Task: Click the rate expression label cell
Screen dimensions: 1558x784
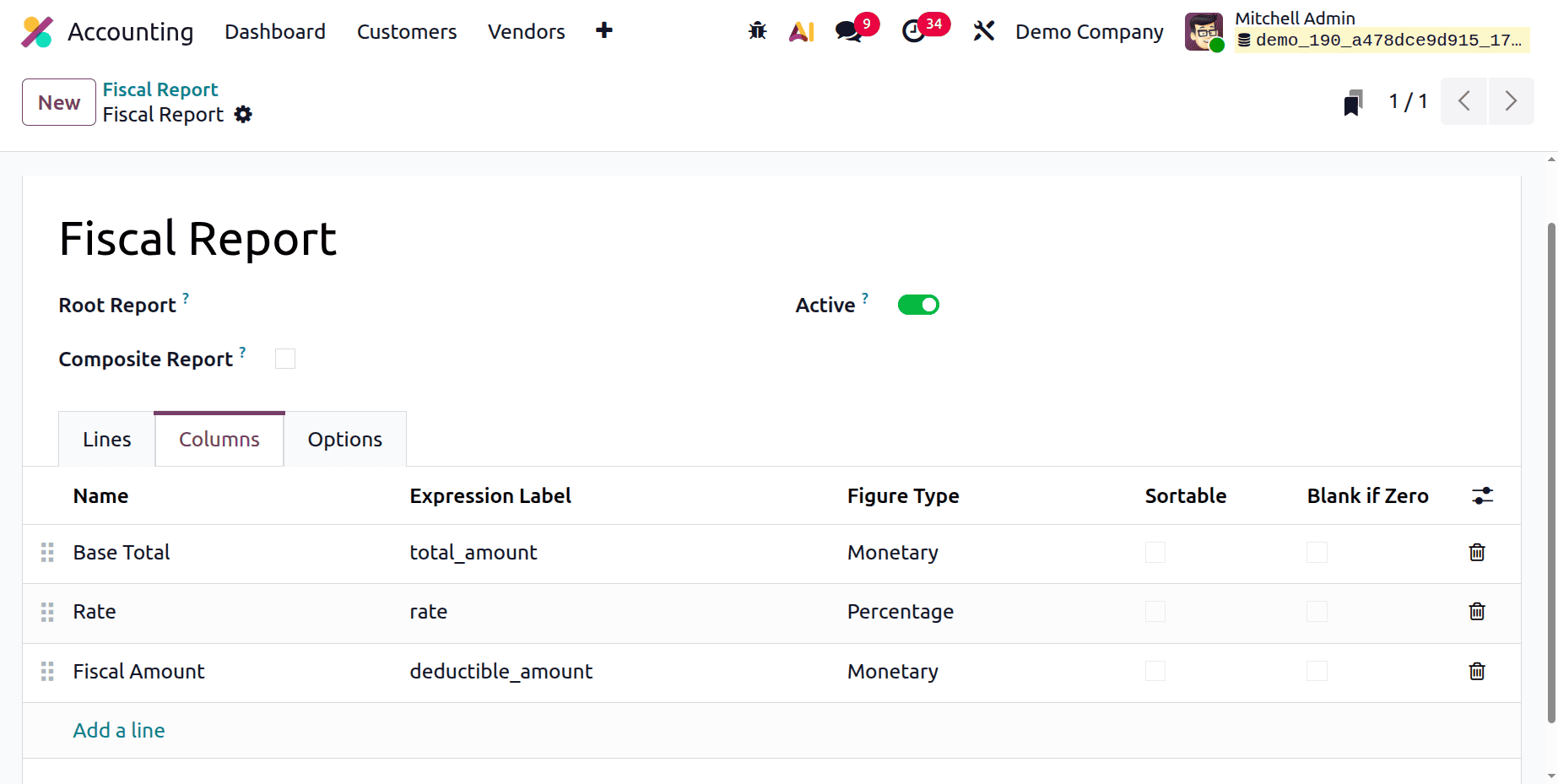Action: click(x=429, y=611)
